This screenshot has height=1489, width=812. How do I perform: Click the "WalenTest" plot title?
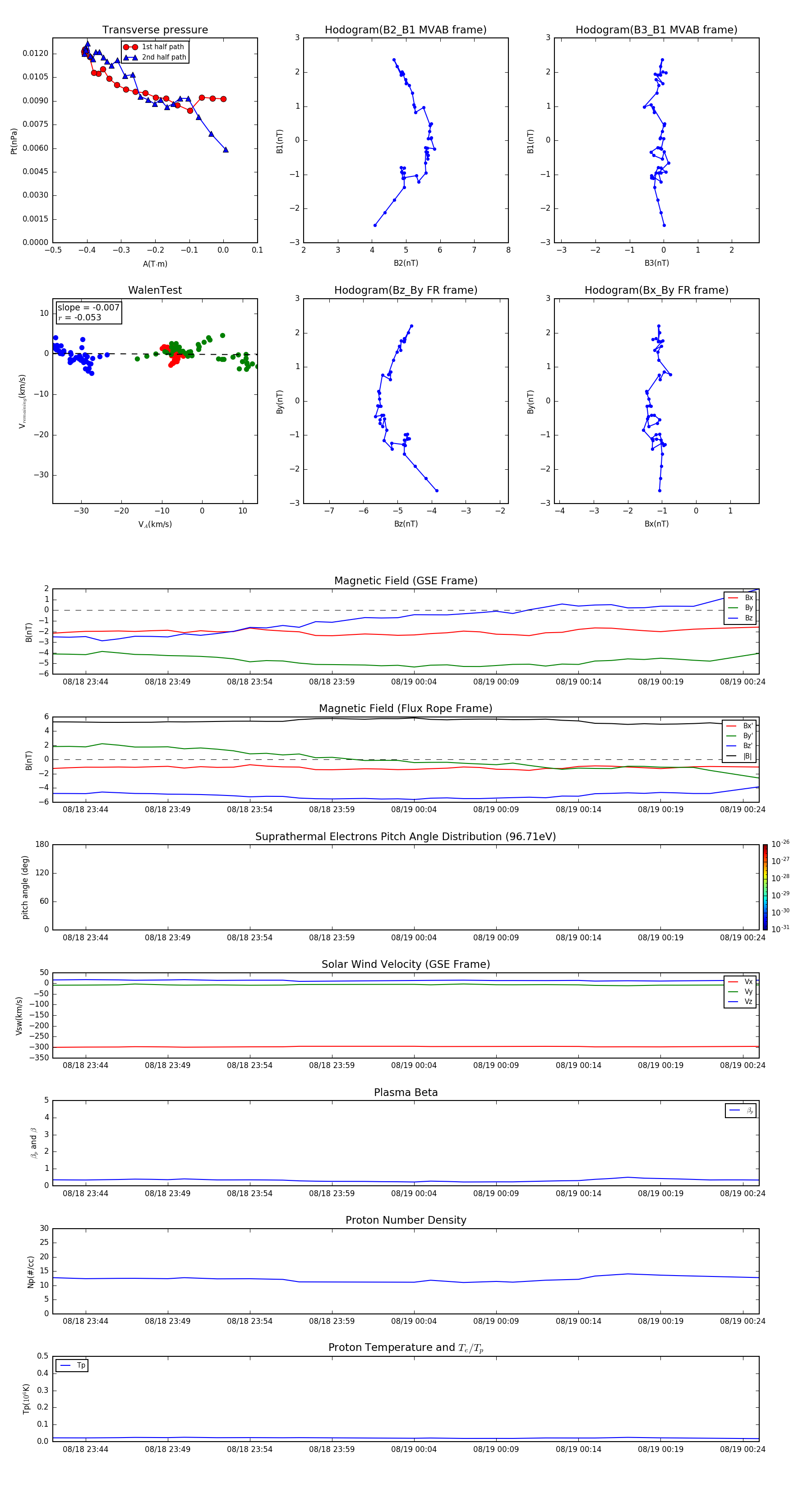(155, 290)
